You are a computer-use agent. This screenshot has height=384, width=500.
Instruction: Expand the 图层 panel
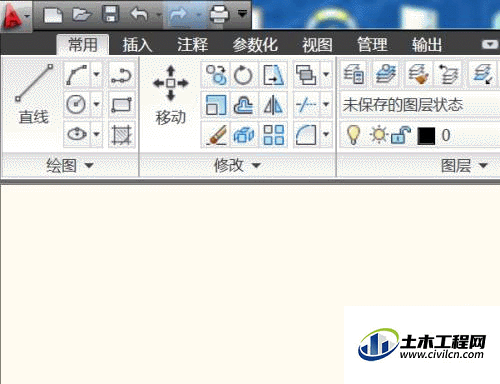pos(465,165)
